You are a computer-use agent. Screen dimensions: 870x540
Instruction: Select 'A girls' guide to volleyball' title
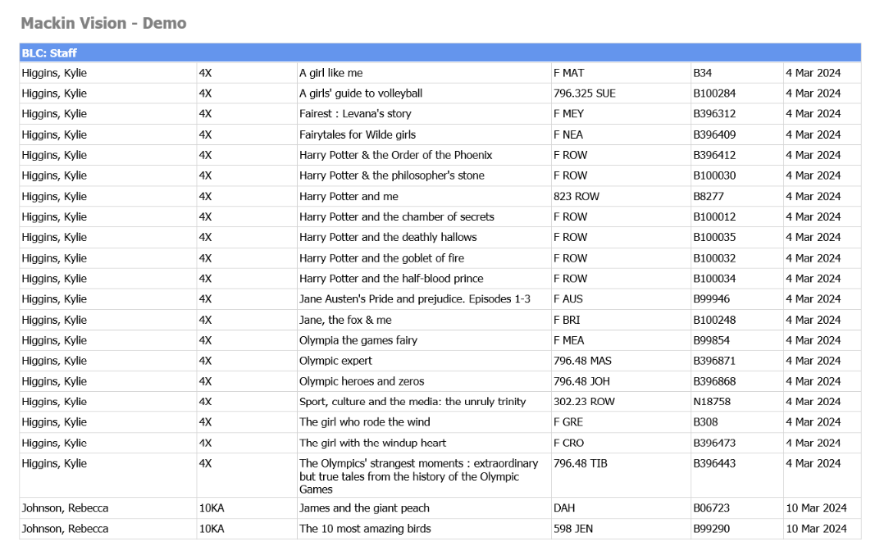click(x=361, y=93)
